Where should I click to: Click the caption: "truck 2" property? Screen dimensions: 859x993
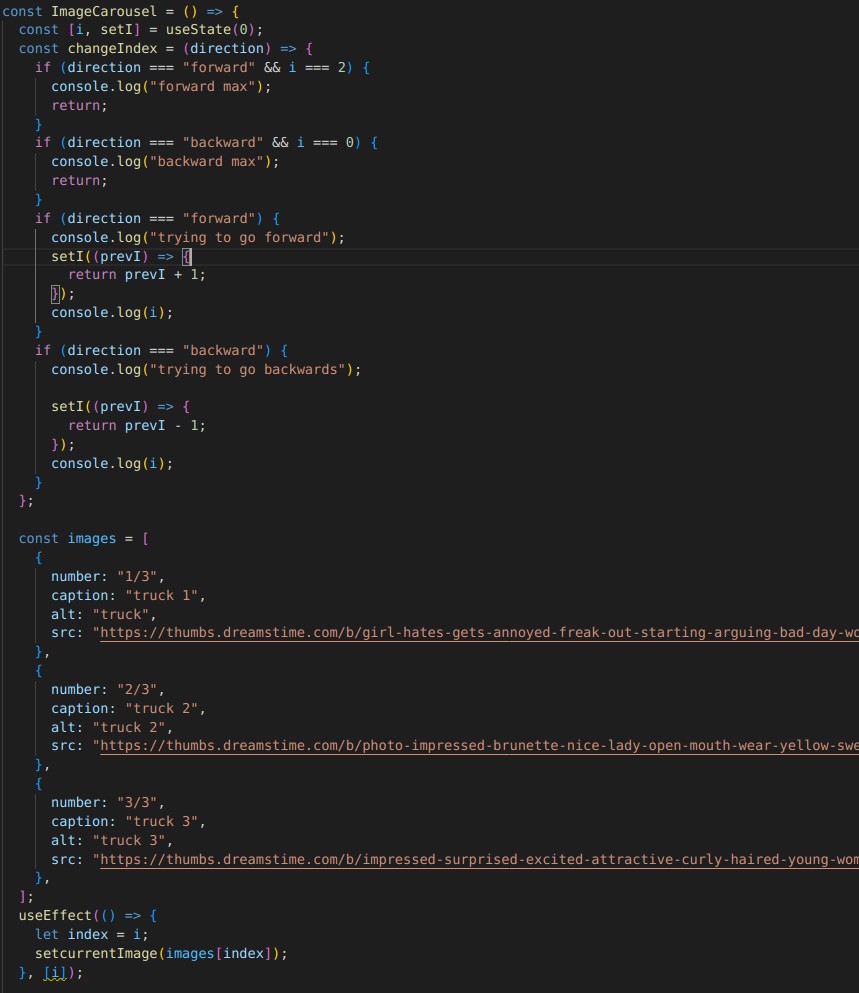click(x=128, y=708)
